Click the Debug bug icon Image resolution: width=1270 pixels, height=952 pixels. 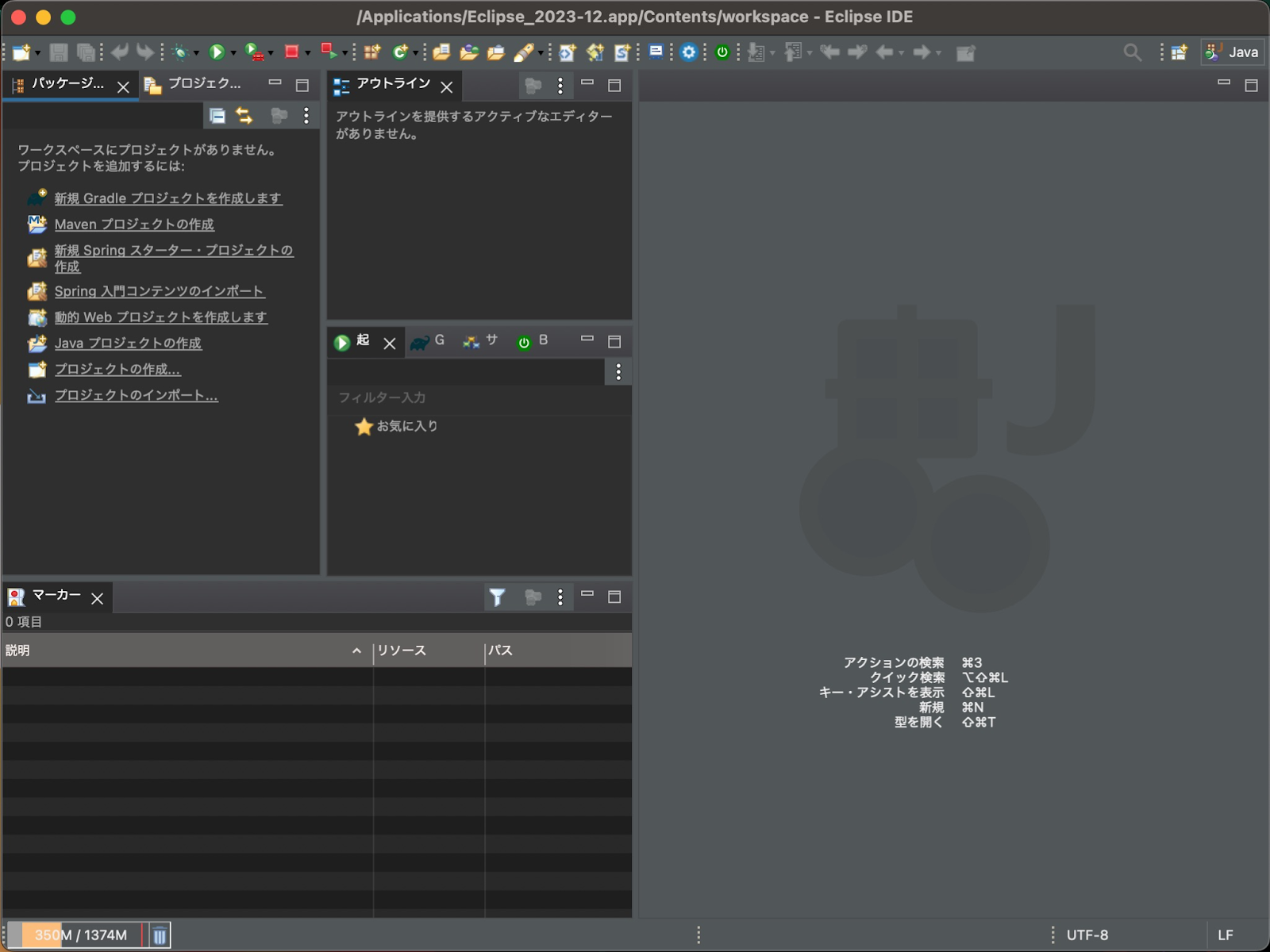tap(180, 52)
